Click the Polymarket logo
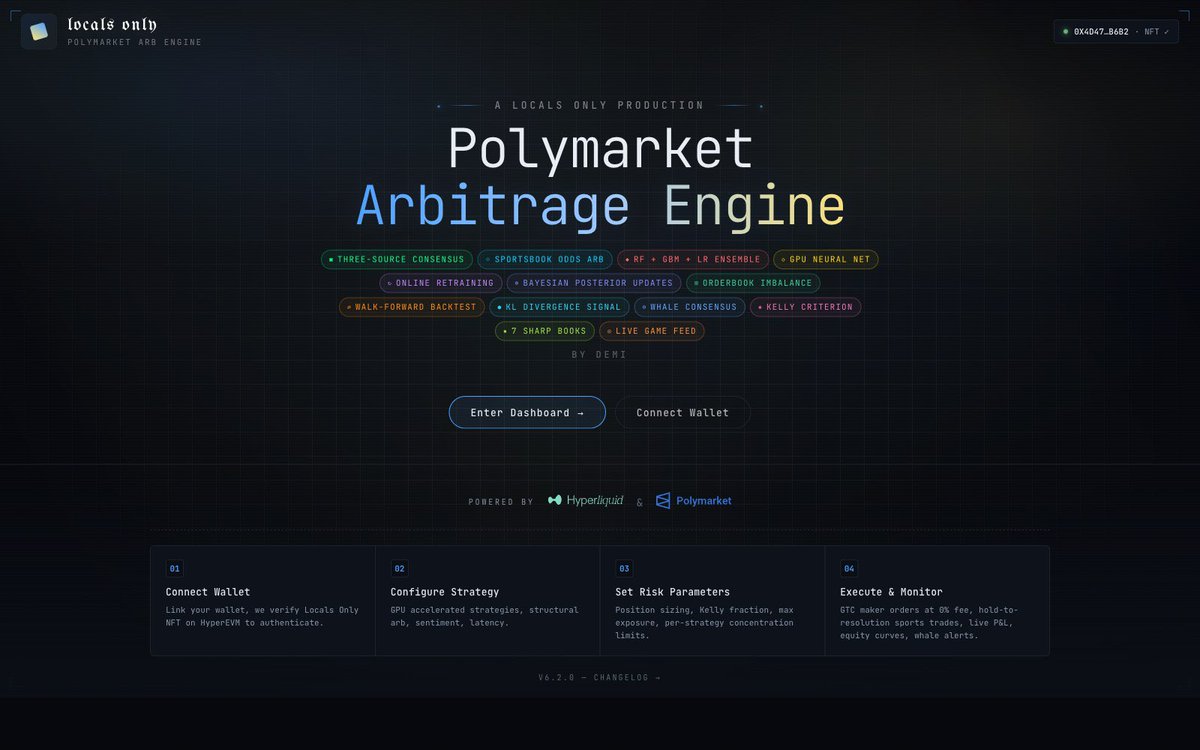This screenshot has width=1200, height=750. pyautogui.click(x=693, y=501)
